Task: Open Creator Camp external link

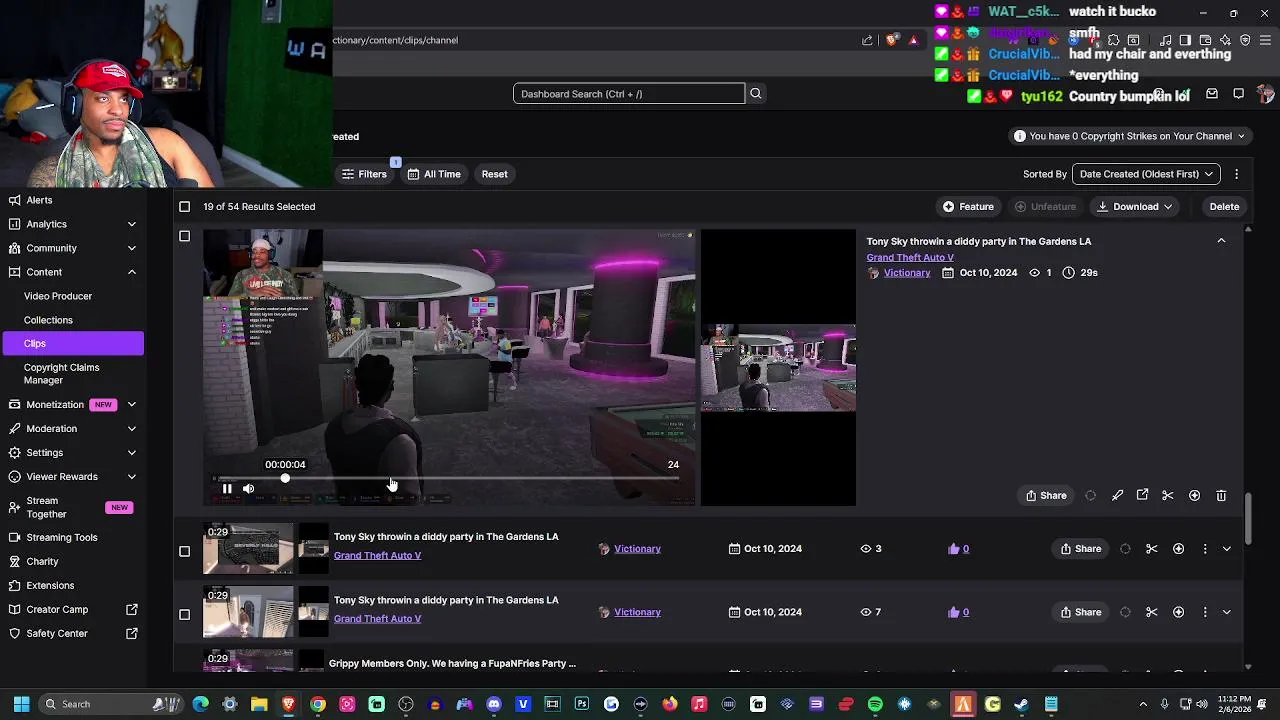Action: pyautogui.click(x=131, y=609)
